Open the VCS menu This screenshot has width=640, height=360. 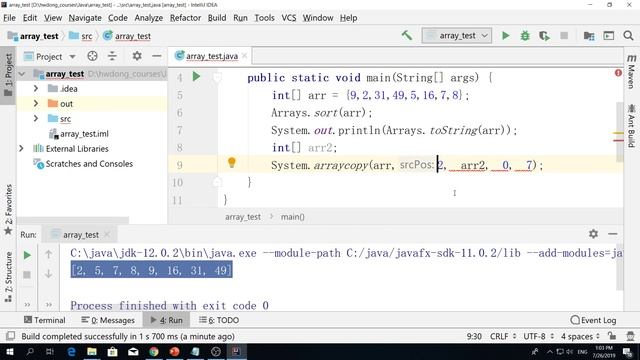[289, 18]
